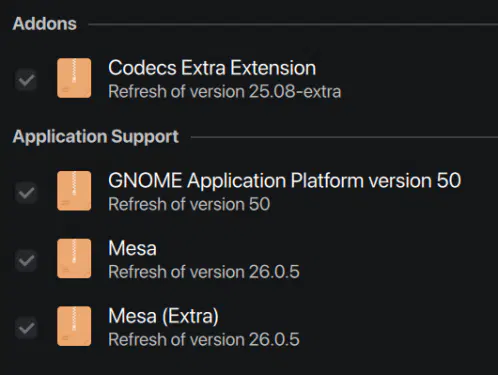The height and width of the screenshot is (375, 498).
Task: Click 'Refresh of version 25.08-extra' description
Action: click(225, 92)
